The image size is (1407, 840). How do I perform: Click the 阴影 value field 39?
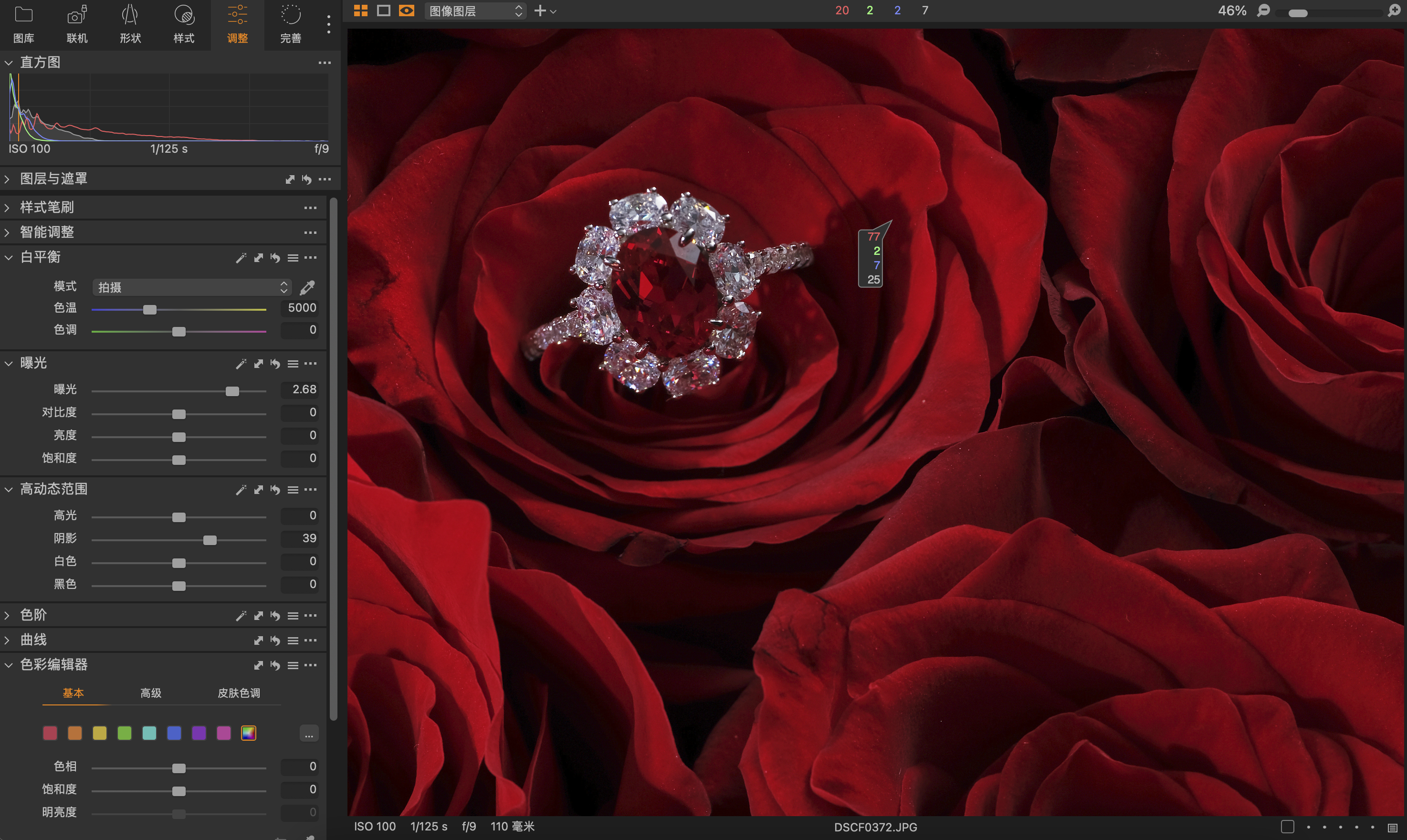click(x=299, y=538)
